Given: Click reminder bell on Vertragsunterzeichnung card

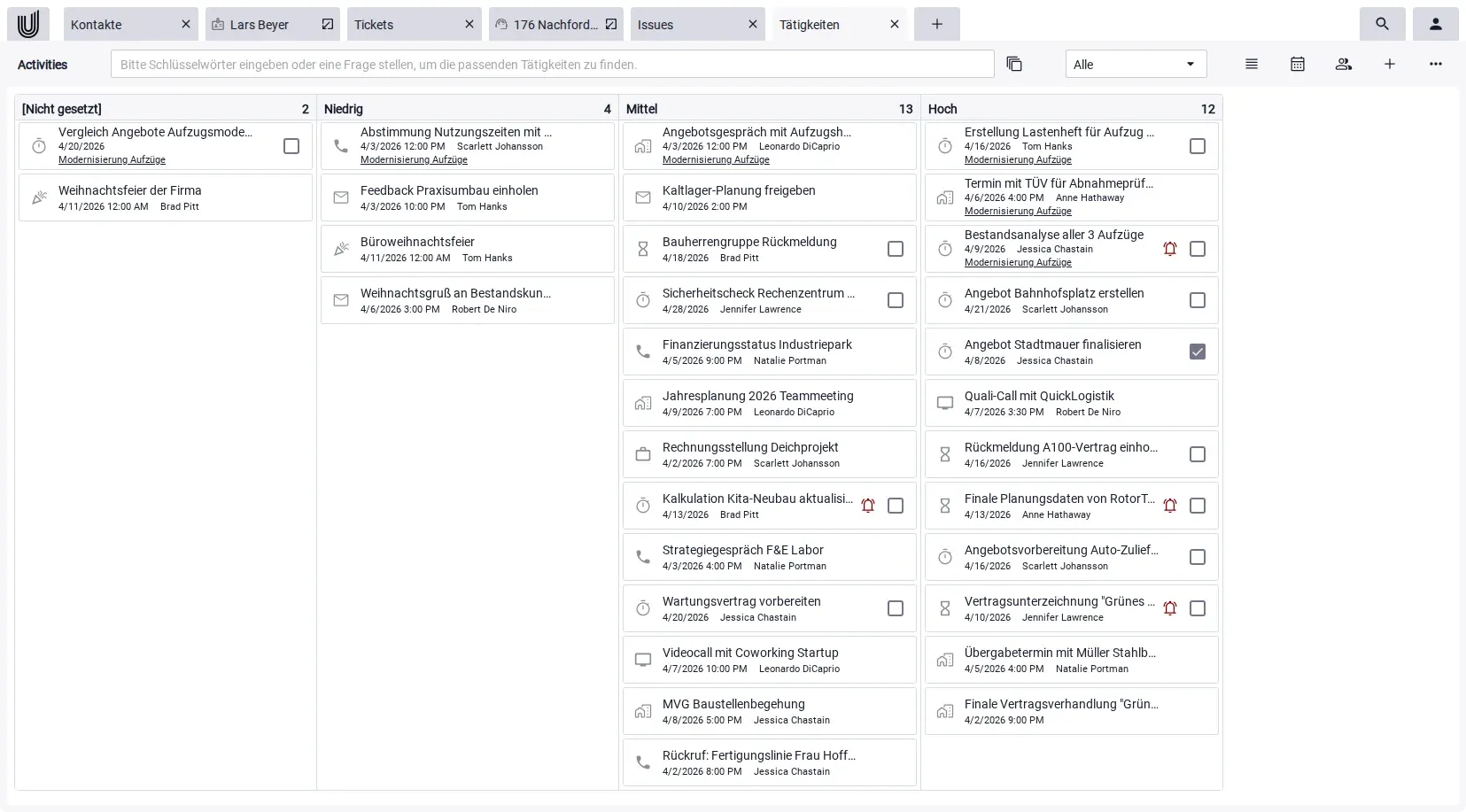Looking at the screenshot, I should [x=1170, y=608].
